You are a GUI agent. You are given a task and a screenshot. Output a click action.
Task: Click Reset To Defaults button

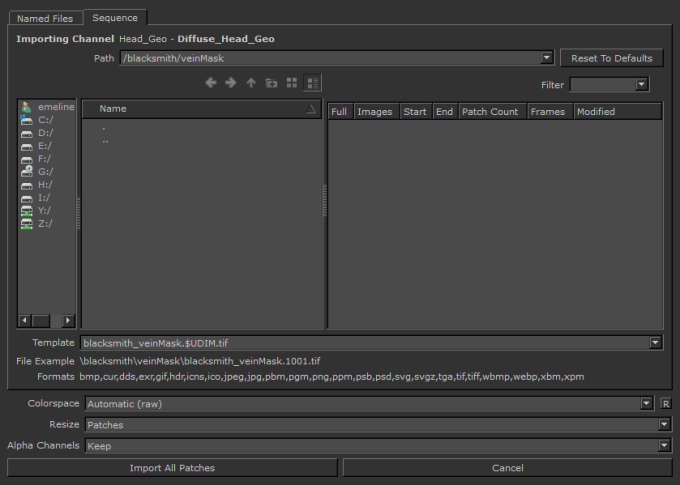point(611,58)
